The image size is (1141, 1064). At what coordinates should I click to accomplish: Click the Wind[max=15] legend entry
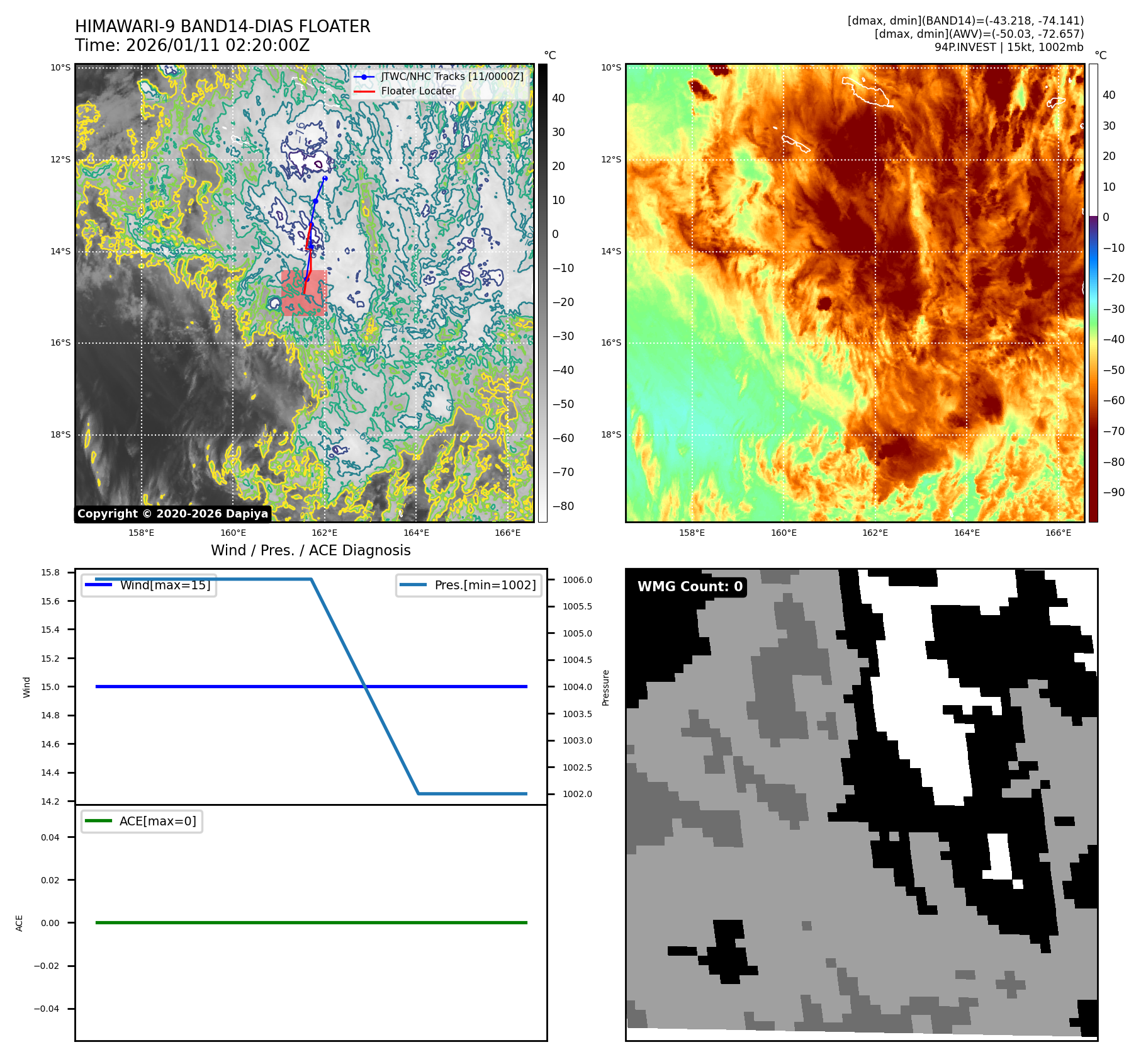[x=149, y=585]
